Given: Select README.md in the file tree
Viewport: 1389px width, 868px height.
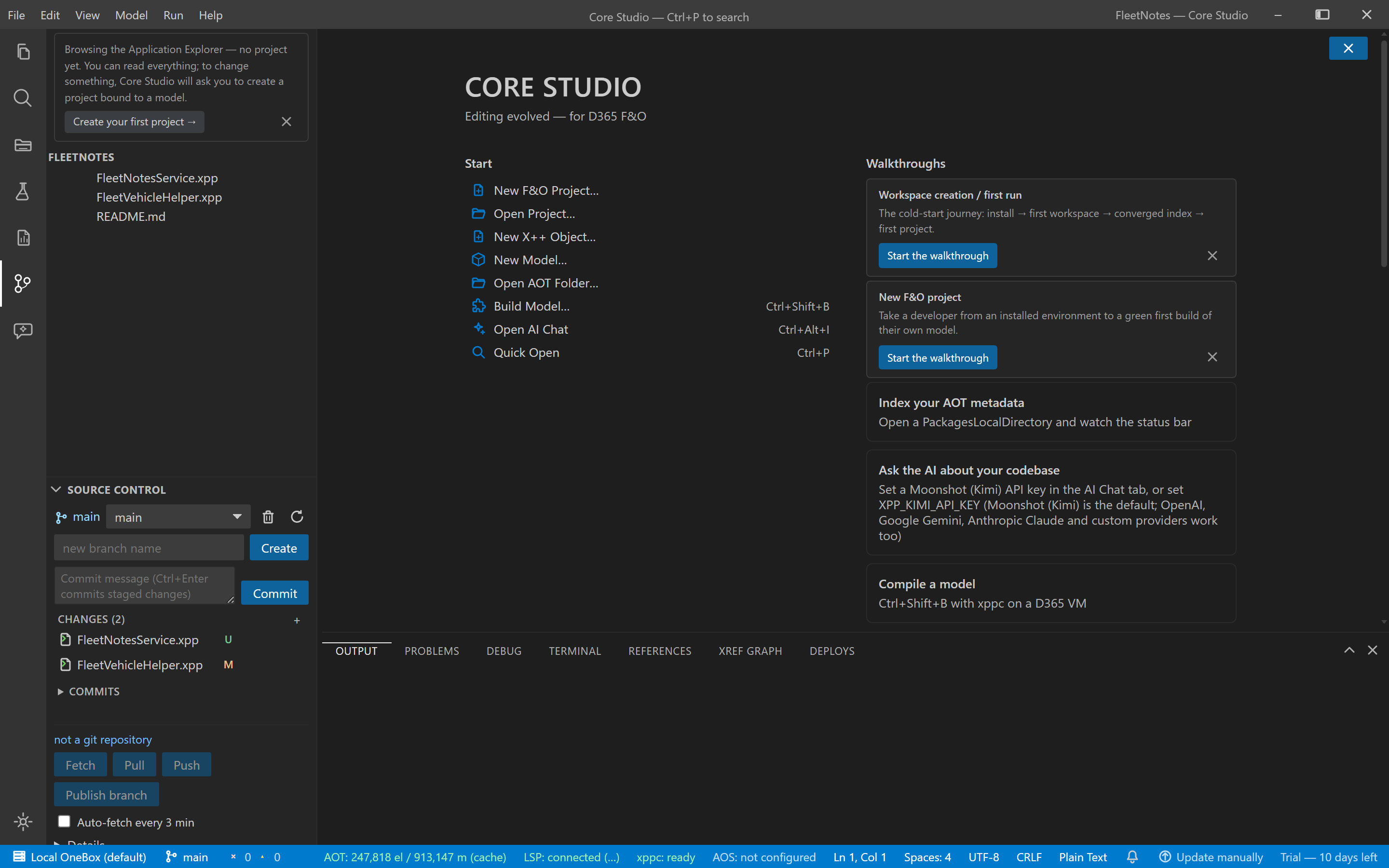Looking at the screenshot, I should click(x=131, y=217).
